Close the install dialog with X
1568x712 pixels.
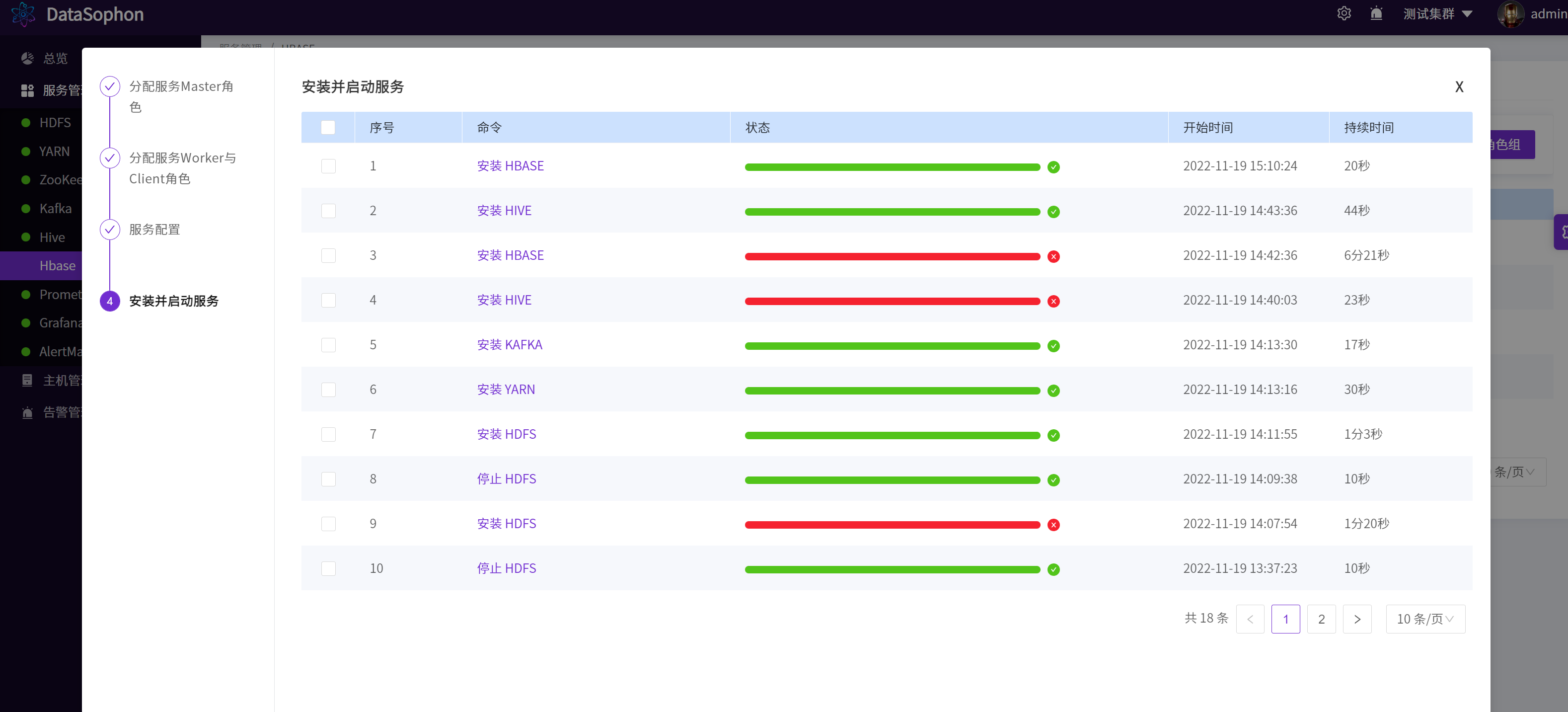tap(1459, 86)
